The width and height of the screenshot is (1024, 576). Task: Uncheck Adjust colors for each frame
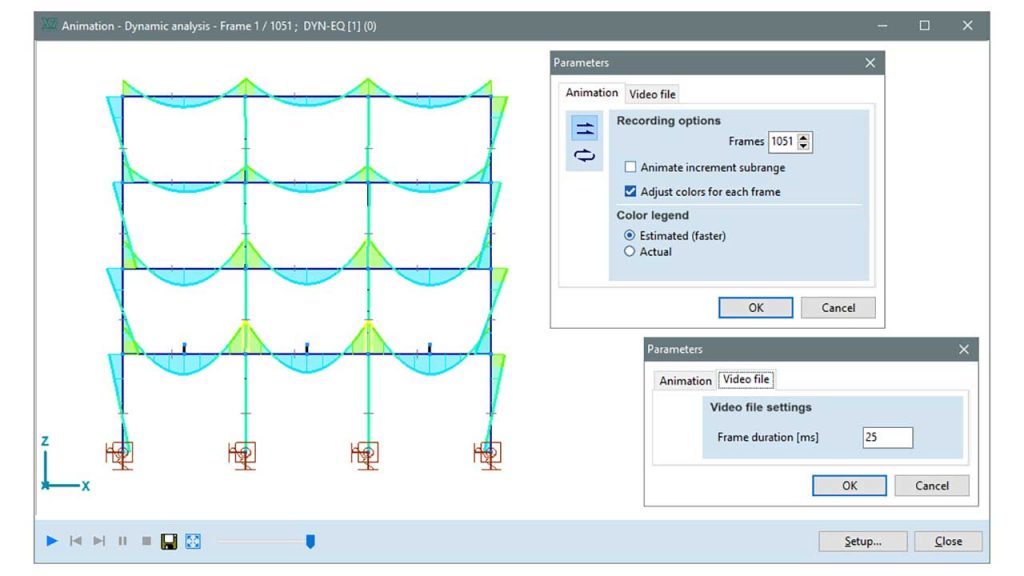click(631, 190)
